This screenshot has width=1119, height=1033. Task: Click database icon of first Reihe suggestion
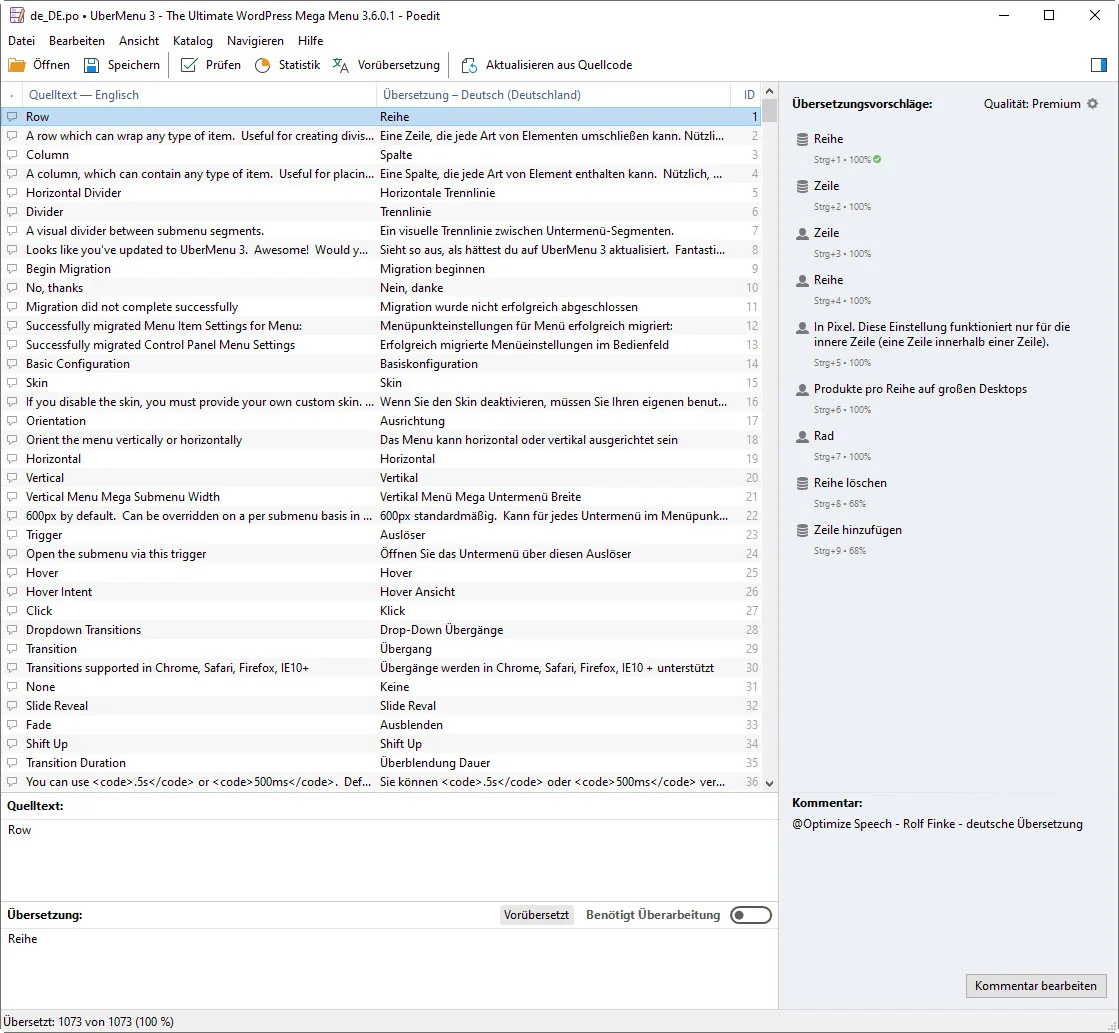[x=802, y=139]
